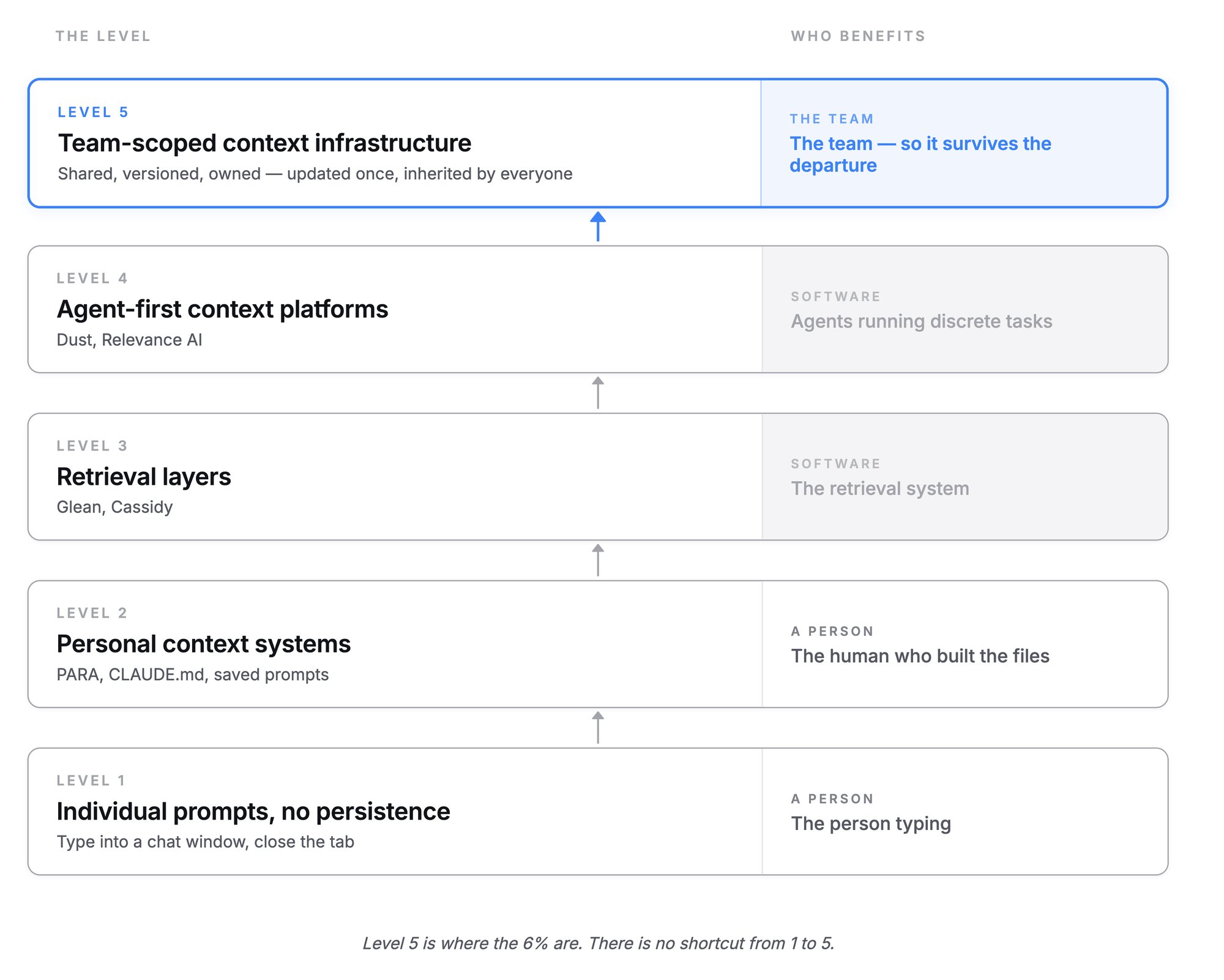Click the gray arrow between Level 3 and Level 4
1224x980 pixels.
tap(598, 392)
